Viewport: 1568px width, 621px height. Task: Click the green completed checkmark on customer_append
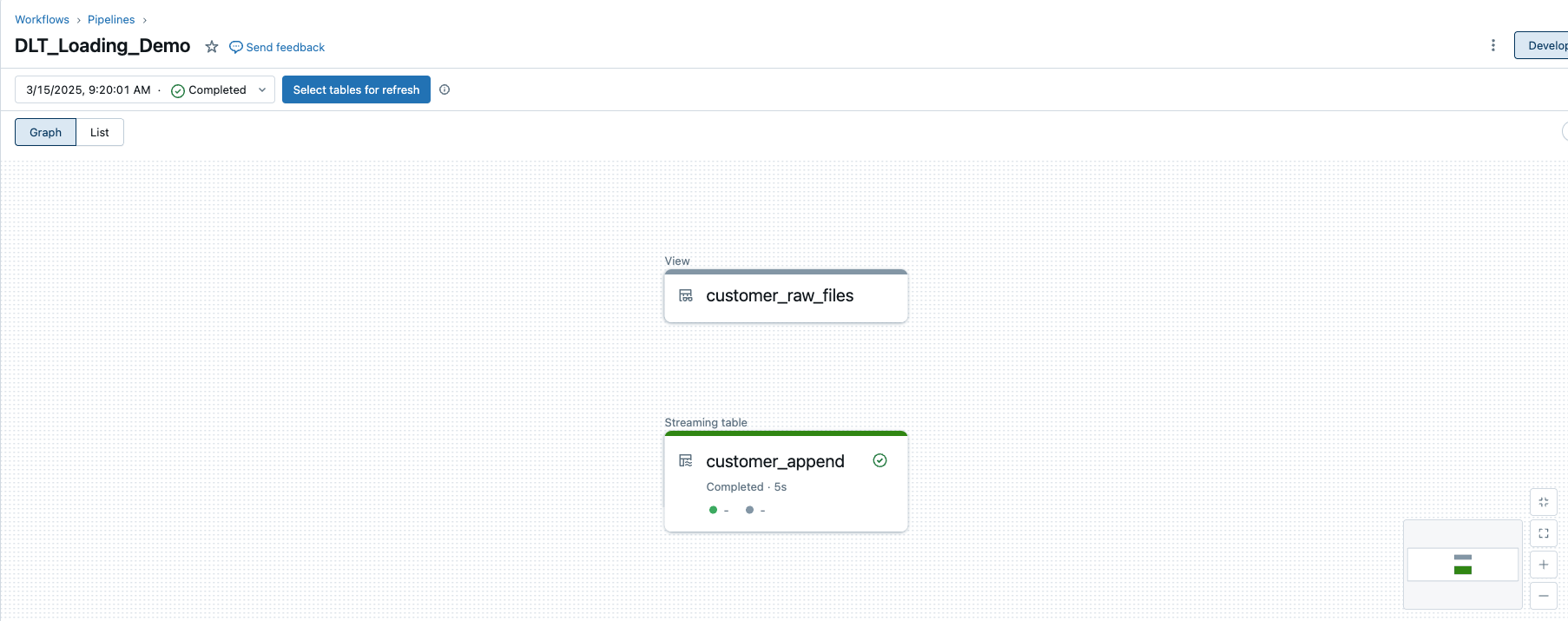[880, 461]
